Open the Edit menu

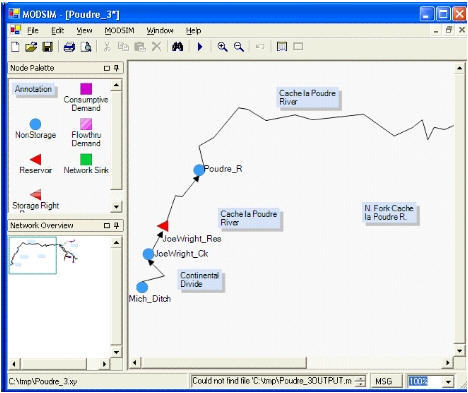[x=57, y=31]
